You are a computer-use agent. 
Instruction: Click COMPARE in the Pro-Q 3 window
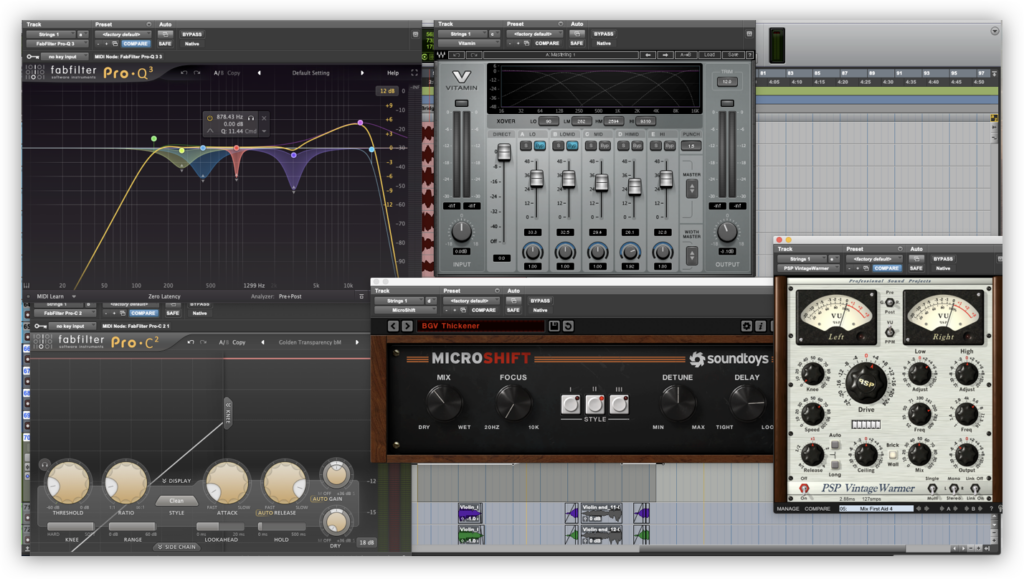(x=135, y=44)
